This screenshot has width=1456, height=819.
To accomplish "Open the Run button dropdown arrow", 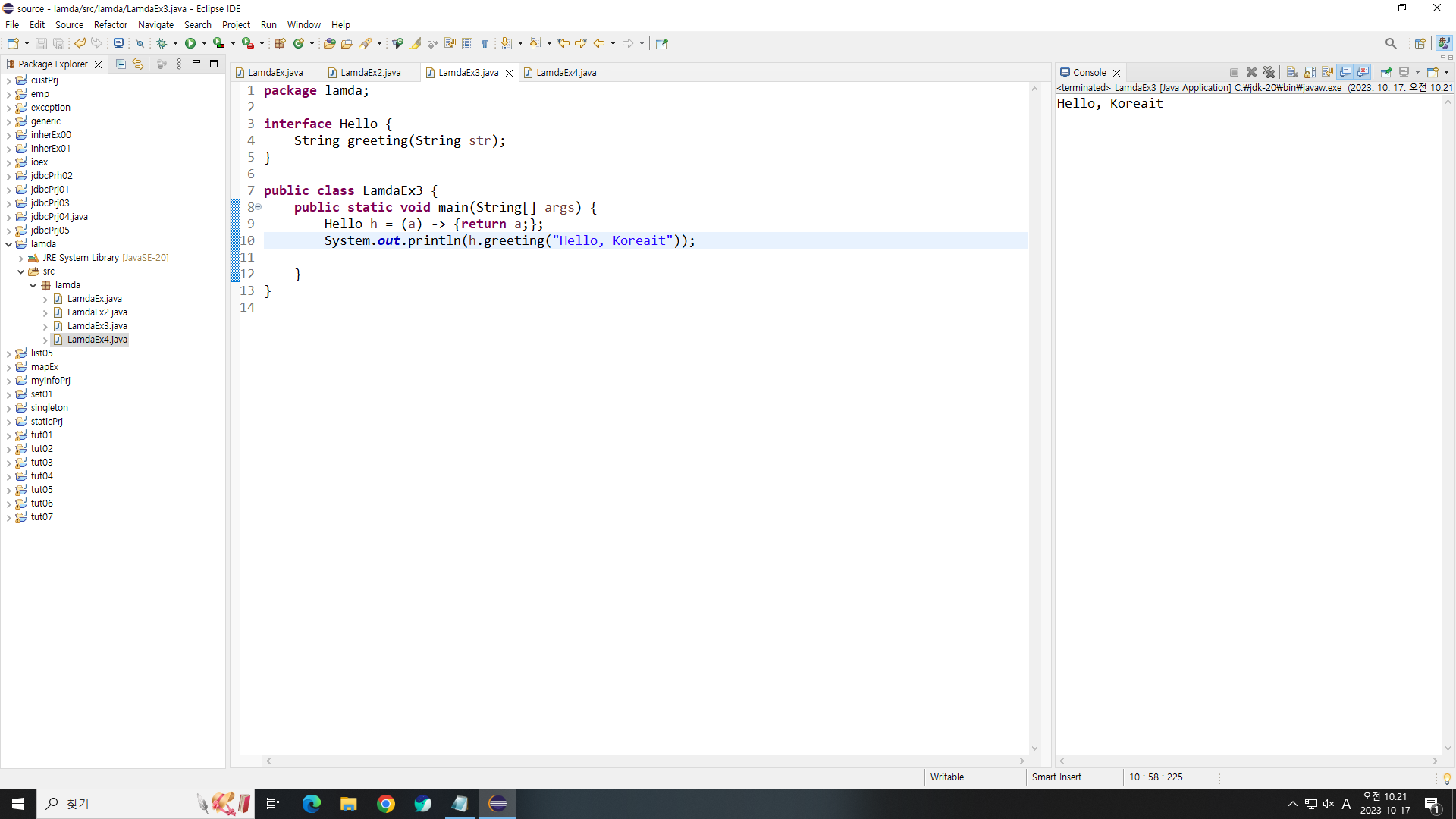I will click(204, 43).
